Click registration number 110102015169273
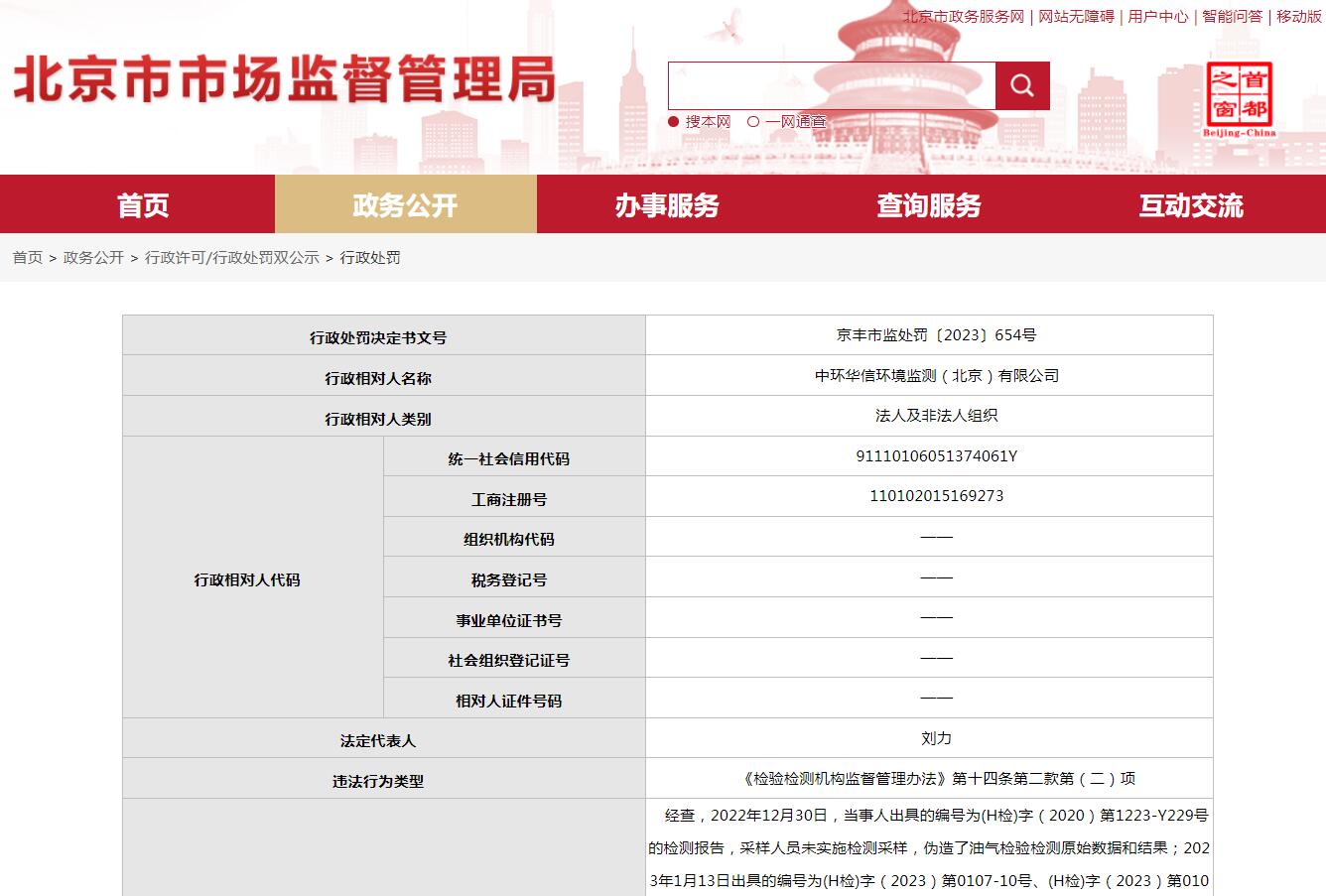 [x=936, y=496]
